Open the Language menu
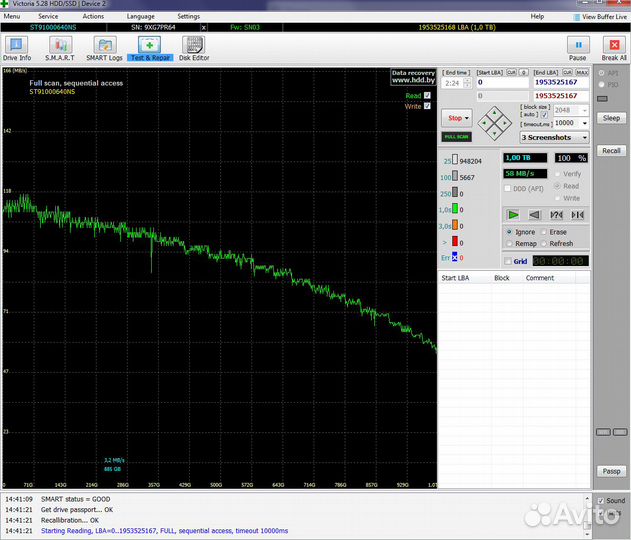 (141, 17)
